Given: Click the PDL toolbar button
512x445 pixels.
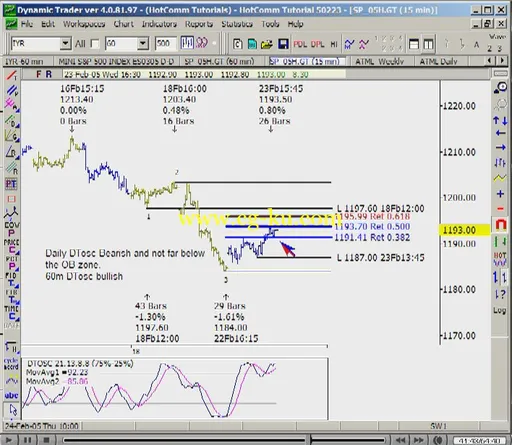Looking at the screenshot, I should point(300,44).
